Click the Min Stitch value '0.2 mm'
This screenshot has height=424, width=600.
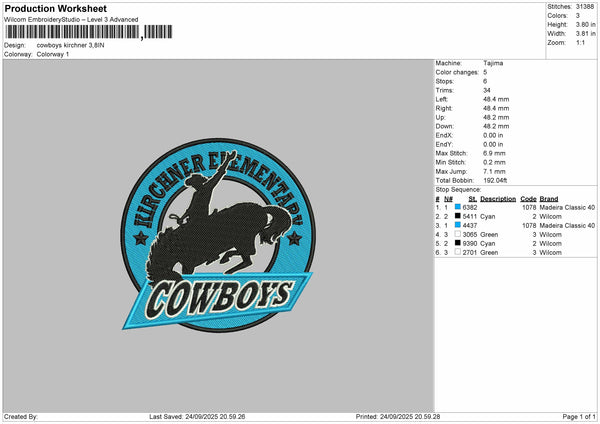(x=494, y=162)
